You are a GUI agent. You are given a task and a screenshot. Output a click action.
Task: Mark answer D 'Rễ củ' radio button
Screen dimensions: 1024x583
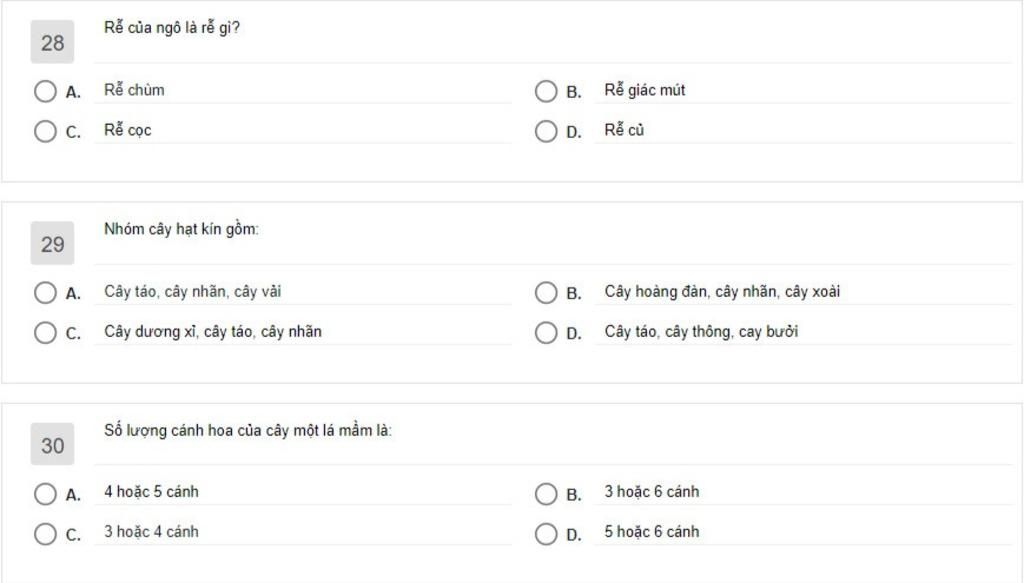[545, 132]
